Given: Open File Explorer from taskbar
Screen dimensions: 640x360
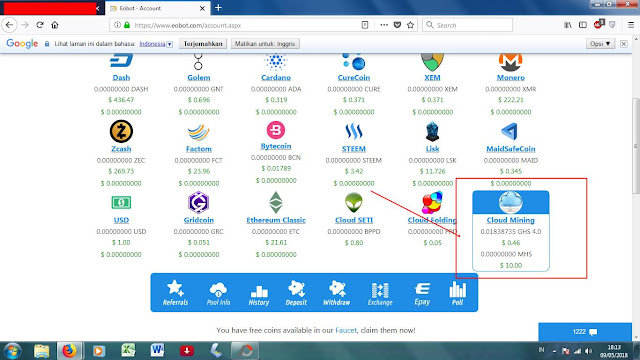Looking at the screenshot, I should [41, 351].
